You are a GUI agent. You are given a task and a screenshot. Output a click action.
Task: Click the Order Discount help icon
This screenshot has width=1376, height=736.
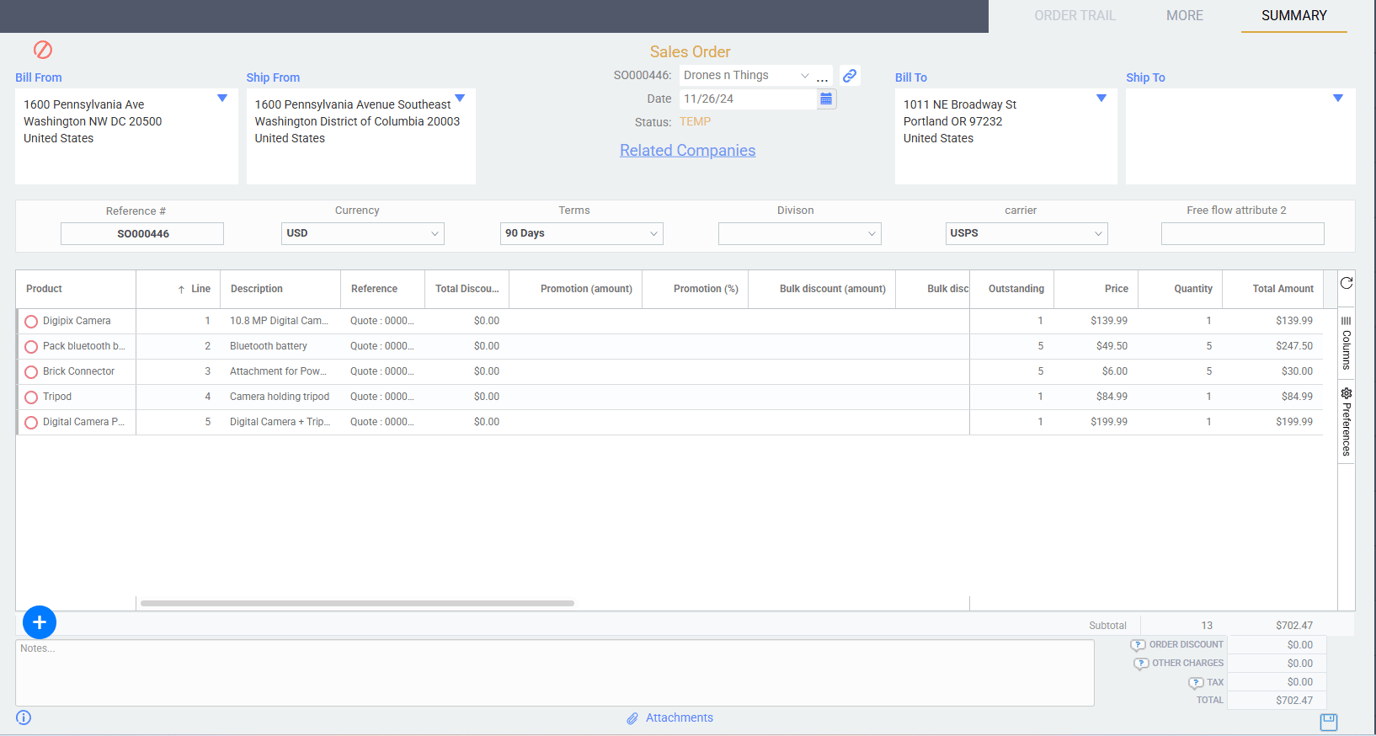click(1138, 645)
